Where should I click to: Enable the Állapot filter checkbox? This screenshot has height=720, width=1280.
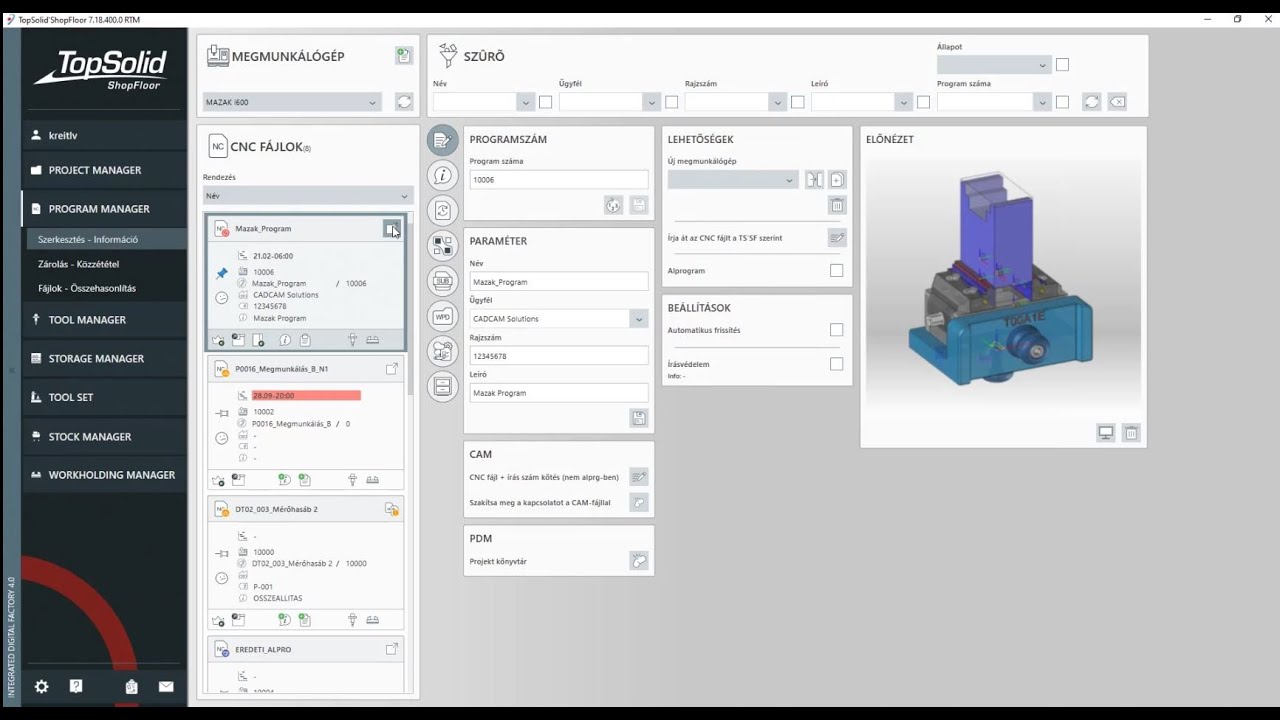[1062, 65]
